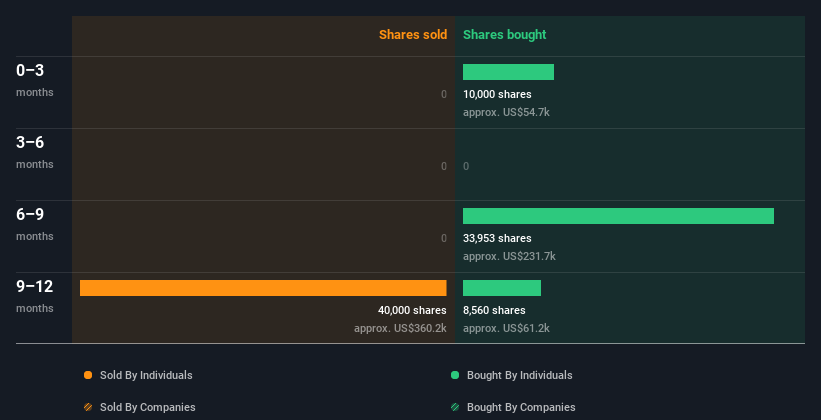Select the Bought By Individuals legend label
This screenshot has width=821, height=420.
519,375
